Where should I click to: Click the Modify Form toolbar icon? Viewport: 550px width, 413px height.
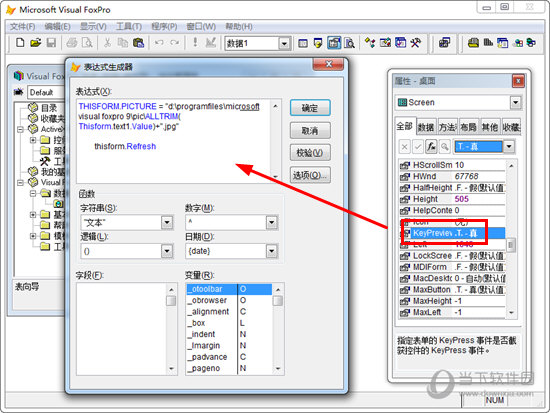[x=210, y=43]
